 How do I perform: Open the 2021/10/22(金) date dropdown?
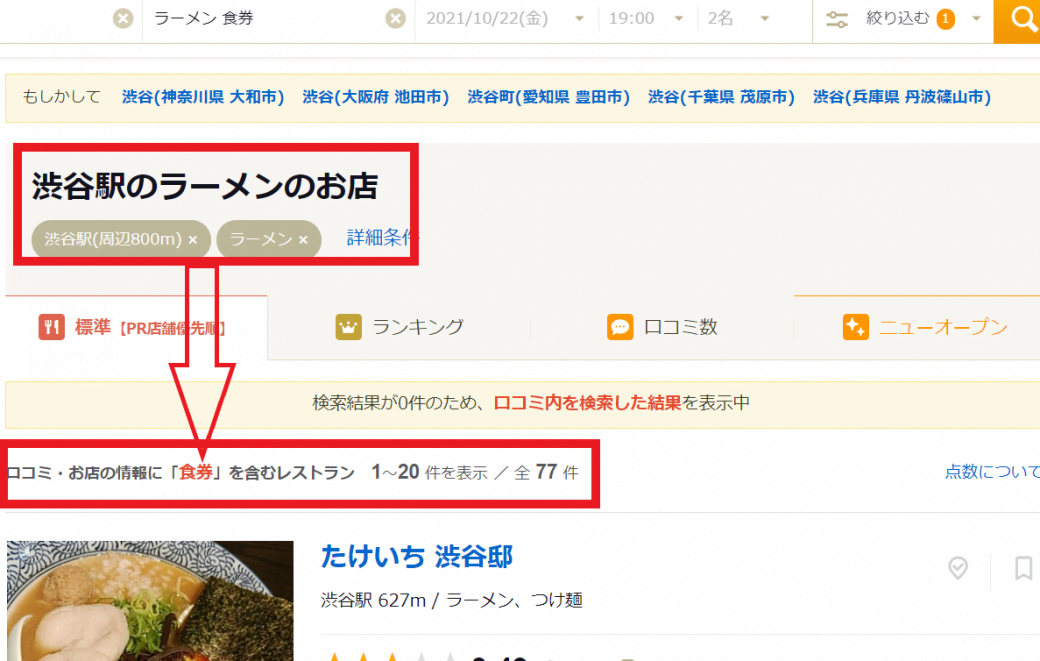click(505, 19)
